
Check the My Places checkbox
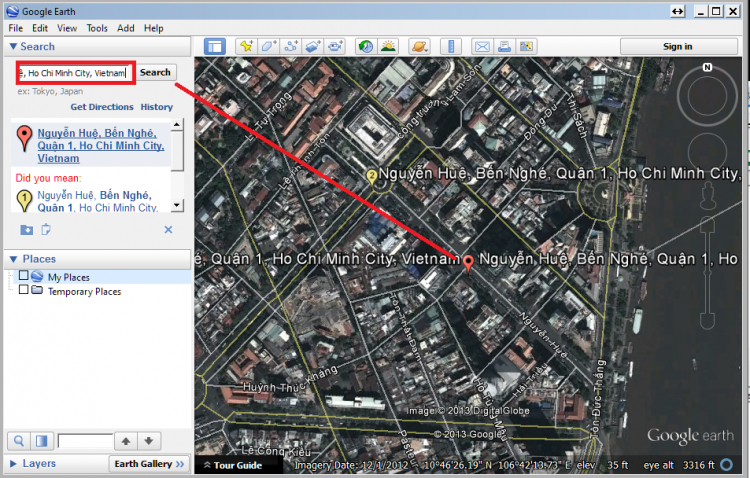[23, 276]
